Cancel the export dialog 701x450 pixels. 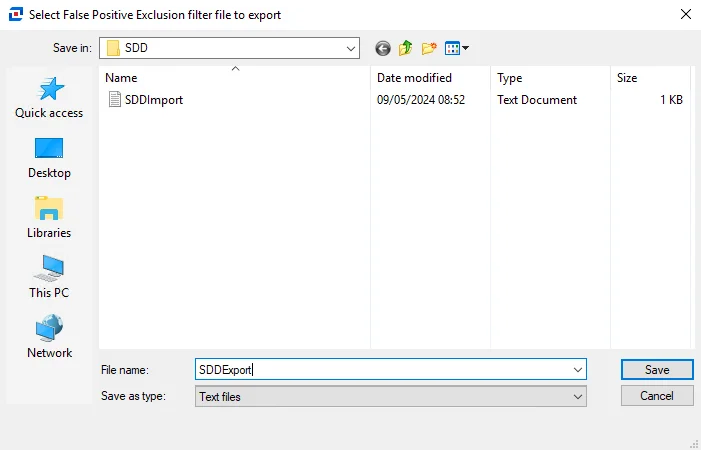pyautogui.click(x=657, y=396)
